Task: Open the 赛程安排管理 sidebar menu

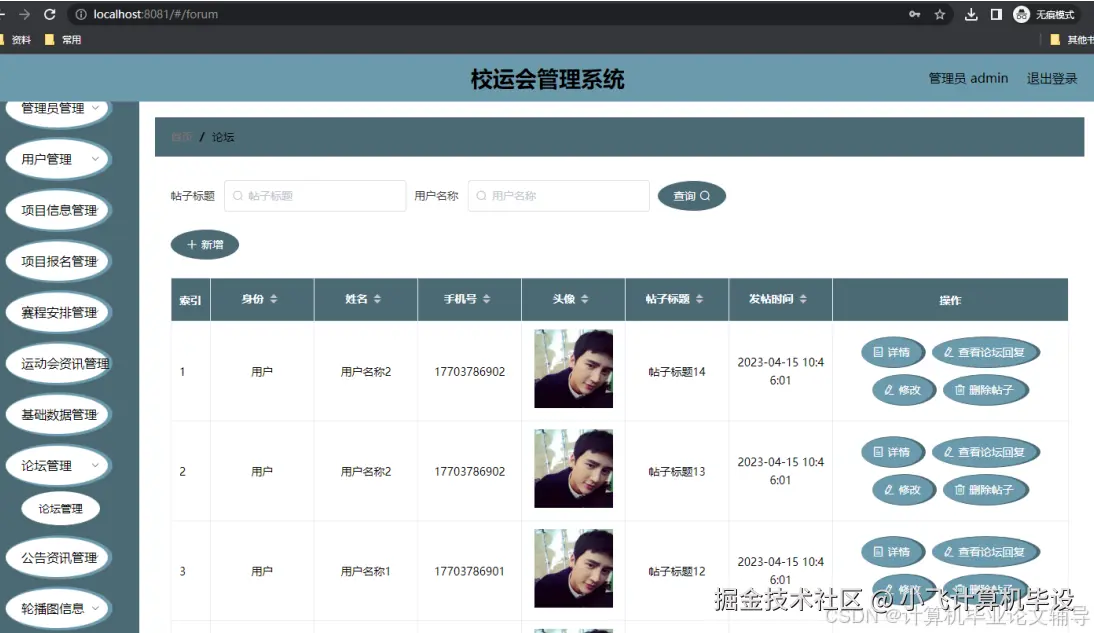Action: click(x=58, y=312)
